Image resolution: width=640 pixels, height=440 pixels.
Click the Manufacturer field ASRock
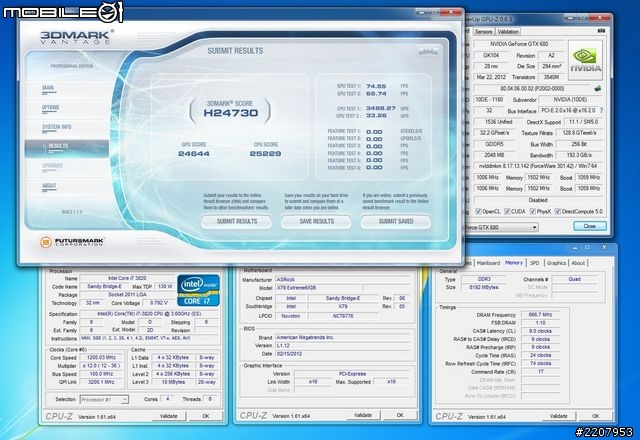point(342,280)
